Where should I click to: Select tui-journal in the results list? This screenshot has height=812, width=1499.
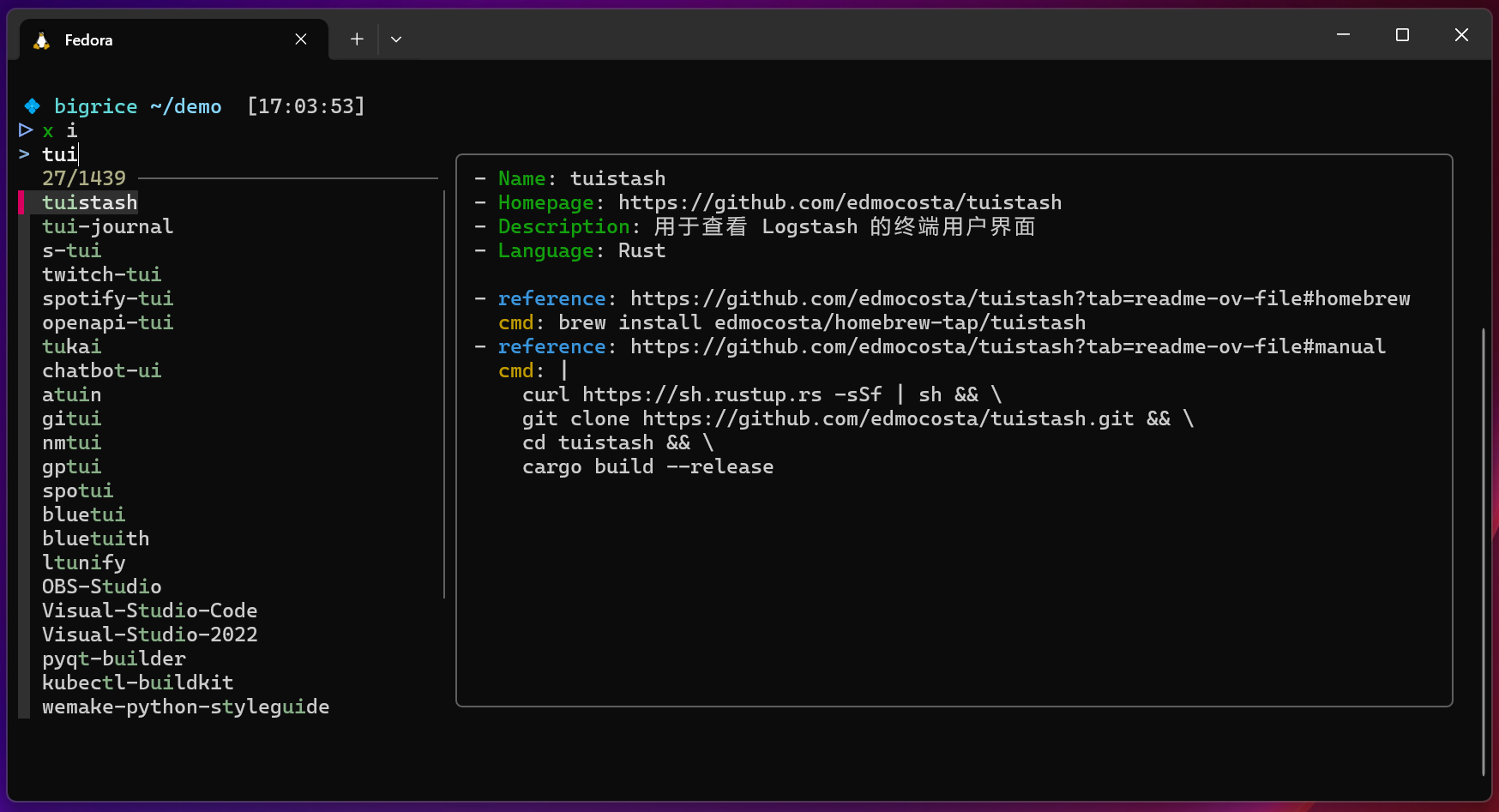(108, 226)
